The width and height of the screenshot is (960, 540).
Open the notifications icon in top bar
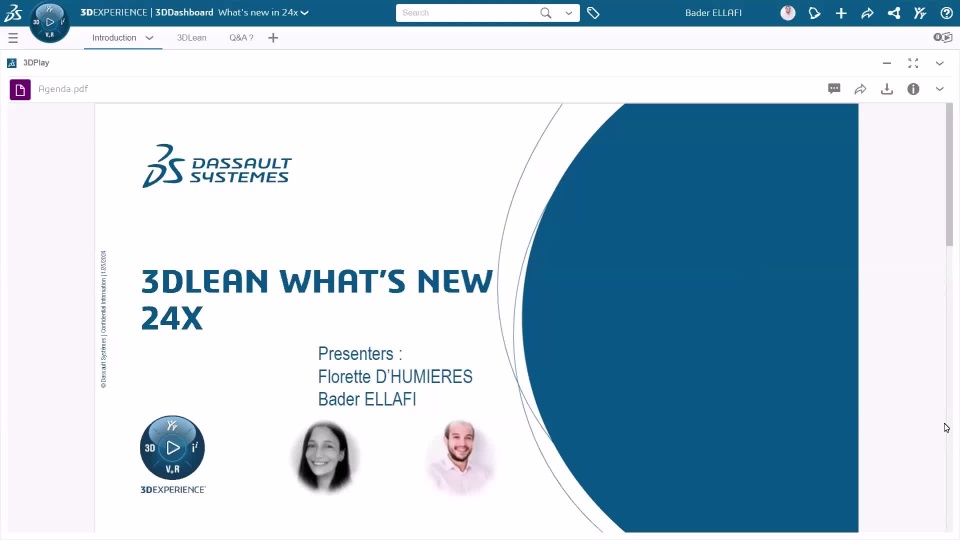pos(815,13)
